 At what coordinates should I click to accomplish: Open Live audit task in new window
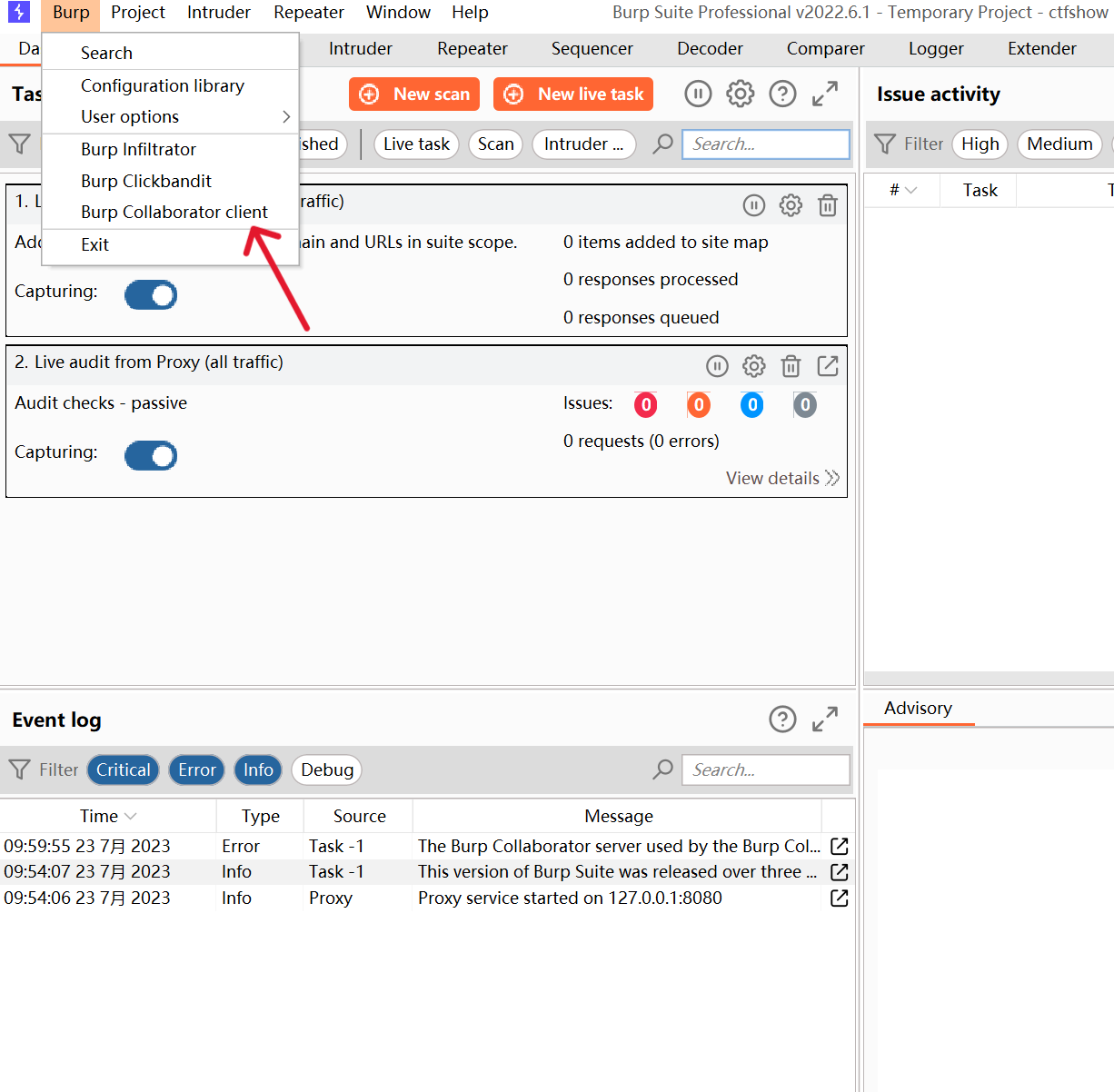[x=828, y=366]
